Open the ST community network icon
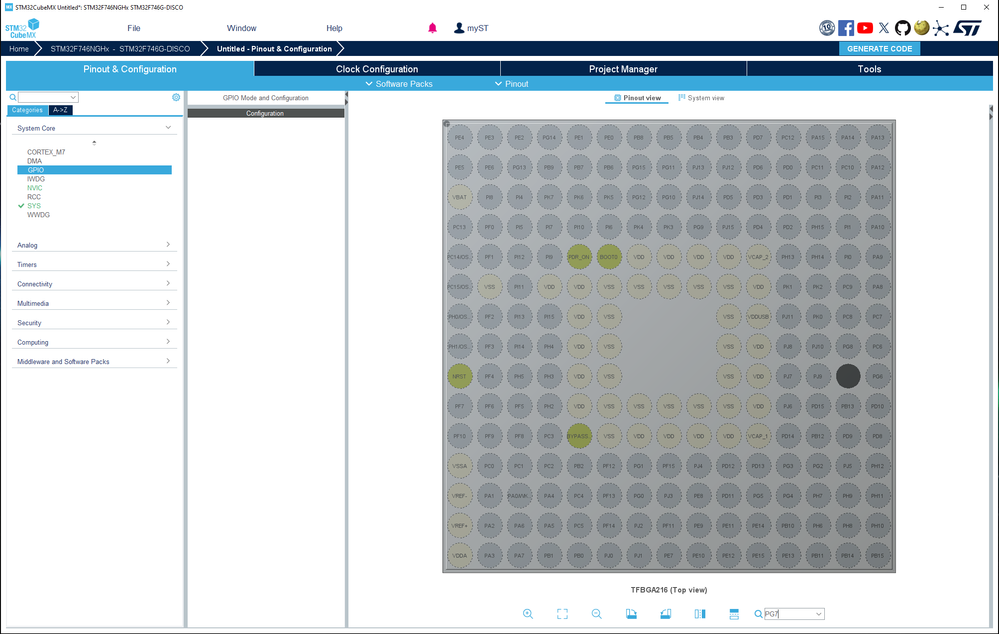Screen dimensions: 999x634 coord(940,28)
